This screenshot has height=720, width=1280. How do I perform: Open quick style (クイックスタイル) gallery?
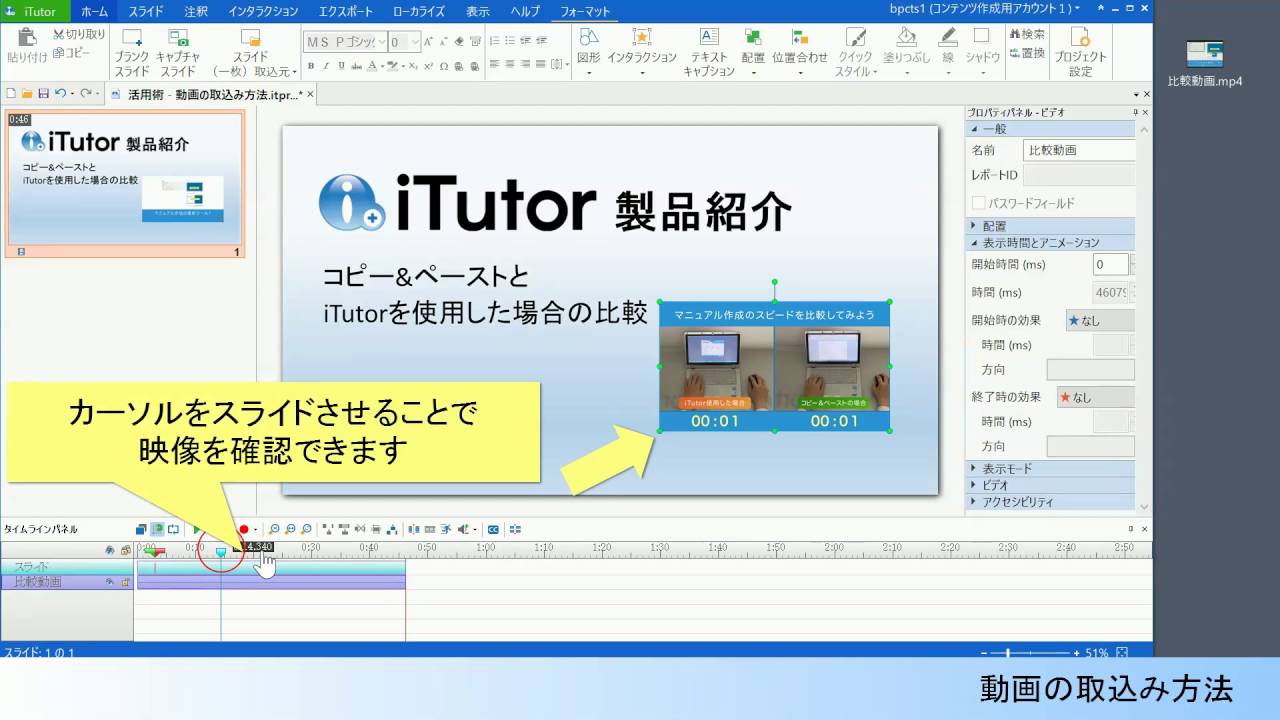[855, 52]
